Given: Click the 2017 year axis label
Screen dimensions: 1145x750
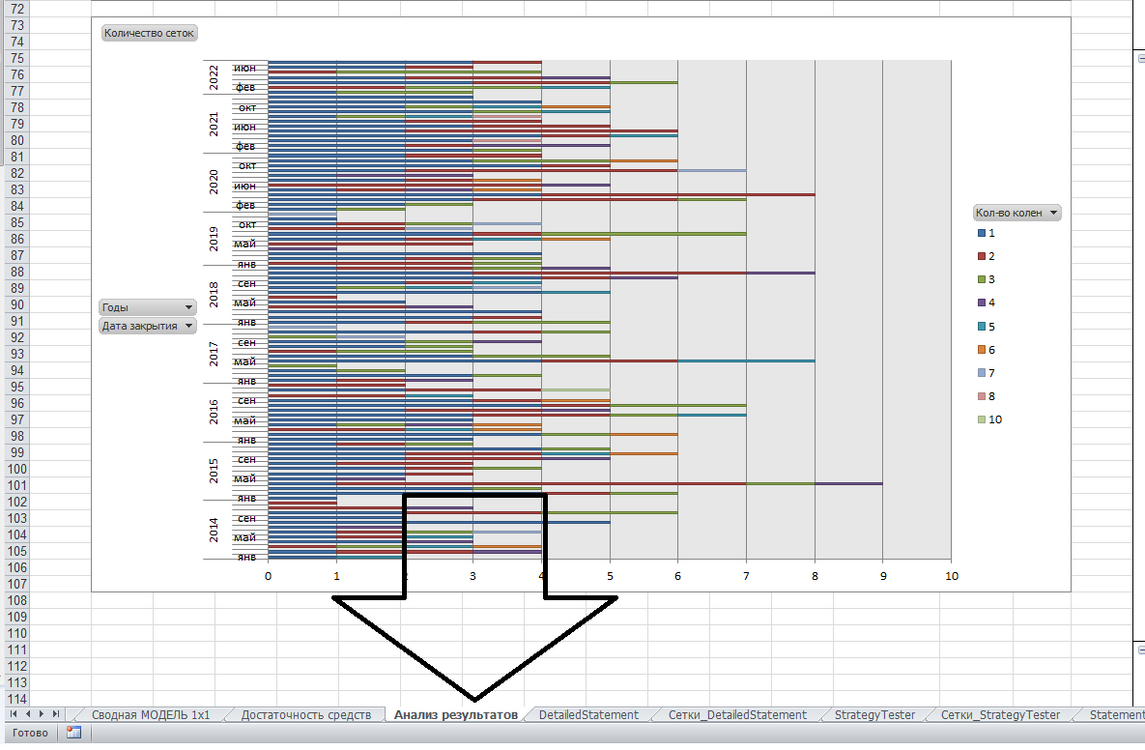Looking at the screenshot, I should pyautogui.click(x=214, y=353).
